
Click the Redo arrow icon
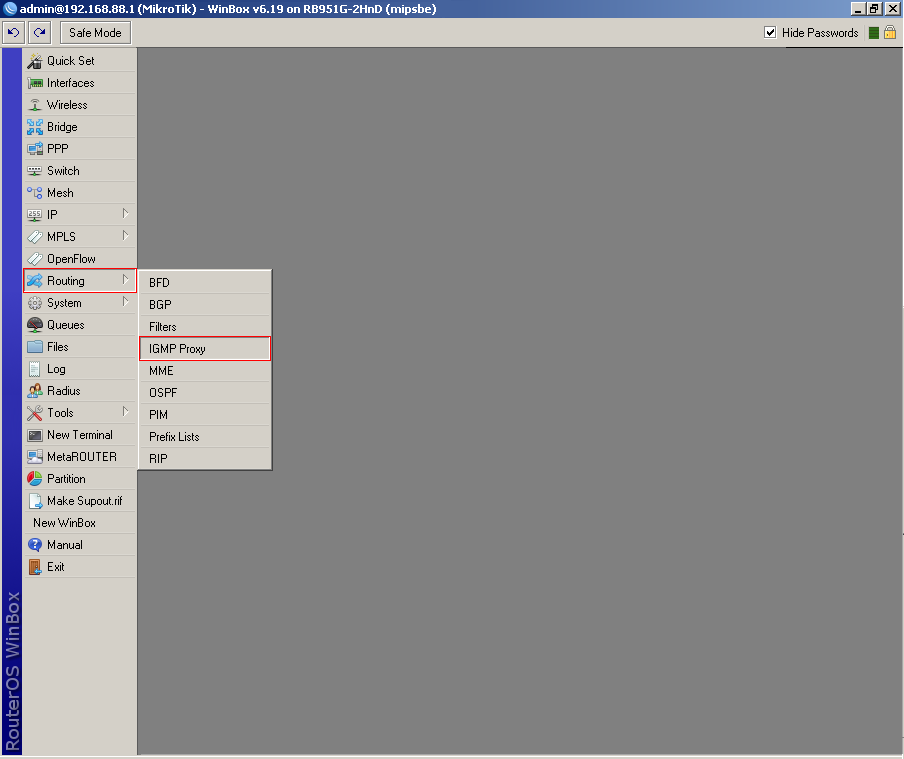39,33
